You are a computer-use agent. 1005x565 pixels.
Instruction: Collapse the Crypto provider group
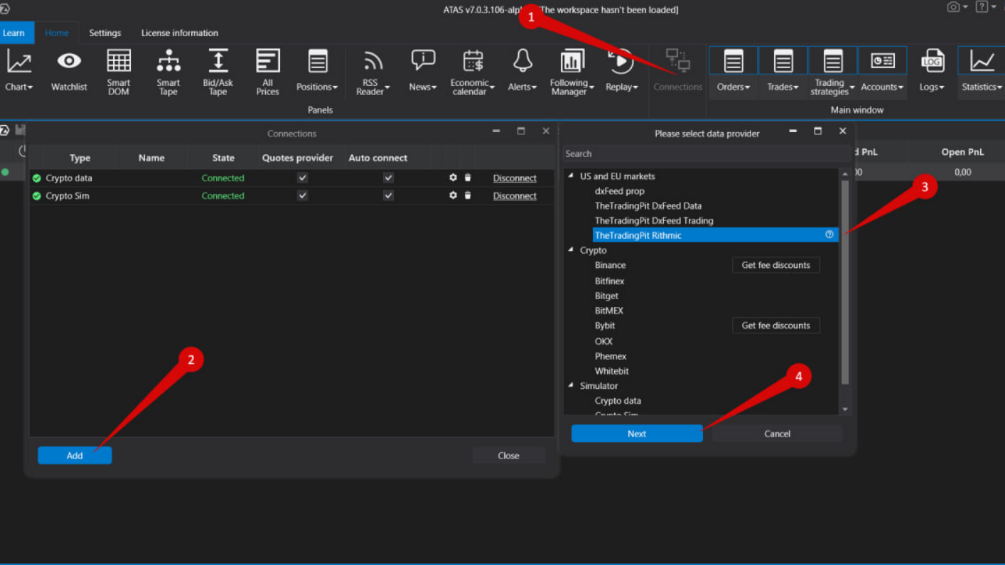[x=571, y=250]
